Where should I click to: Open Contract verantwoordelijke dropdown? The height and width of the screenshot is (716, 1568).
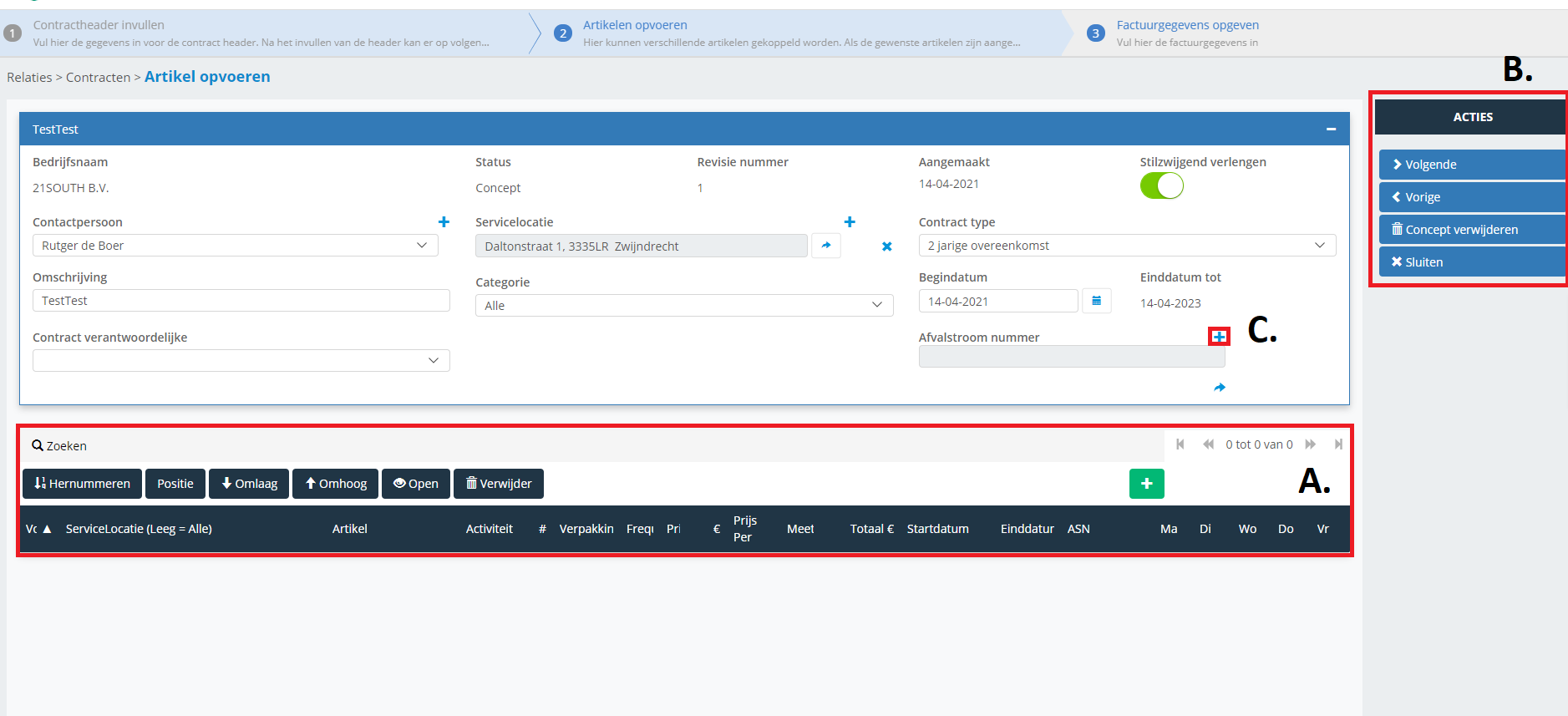[241, 361]
